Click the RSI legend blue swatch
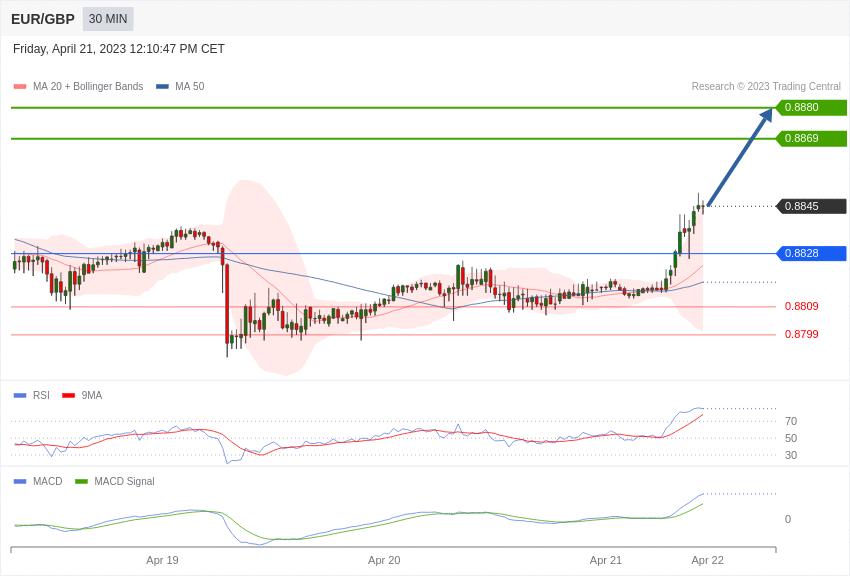The image size is (850, 576). (20, 396)
